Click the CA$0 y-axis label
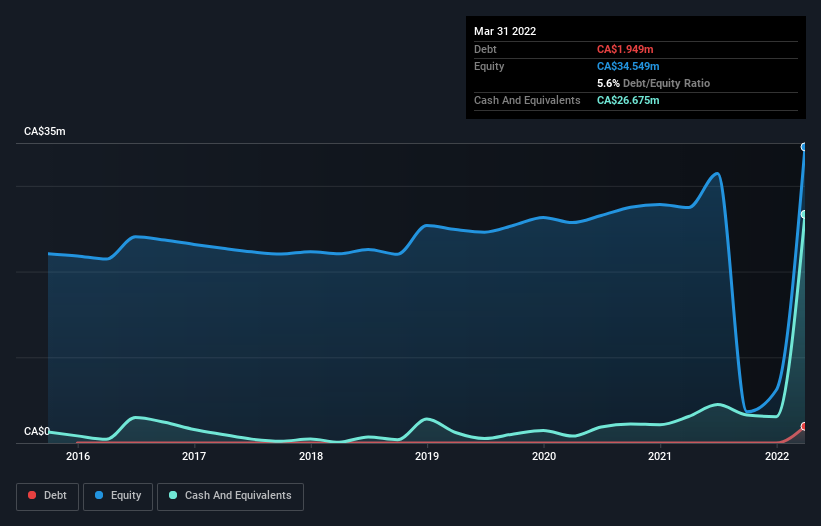821x526 pixels. tap(37, 431)
